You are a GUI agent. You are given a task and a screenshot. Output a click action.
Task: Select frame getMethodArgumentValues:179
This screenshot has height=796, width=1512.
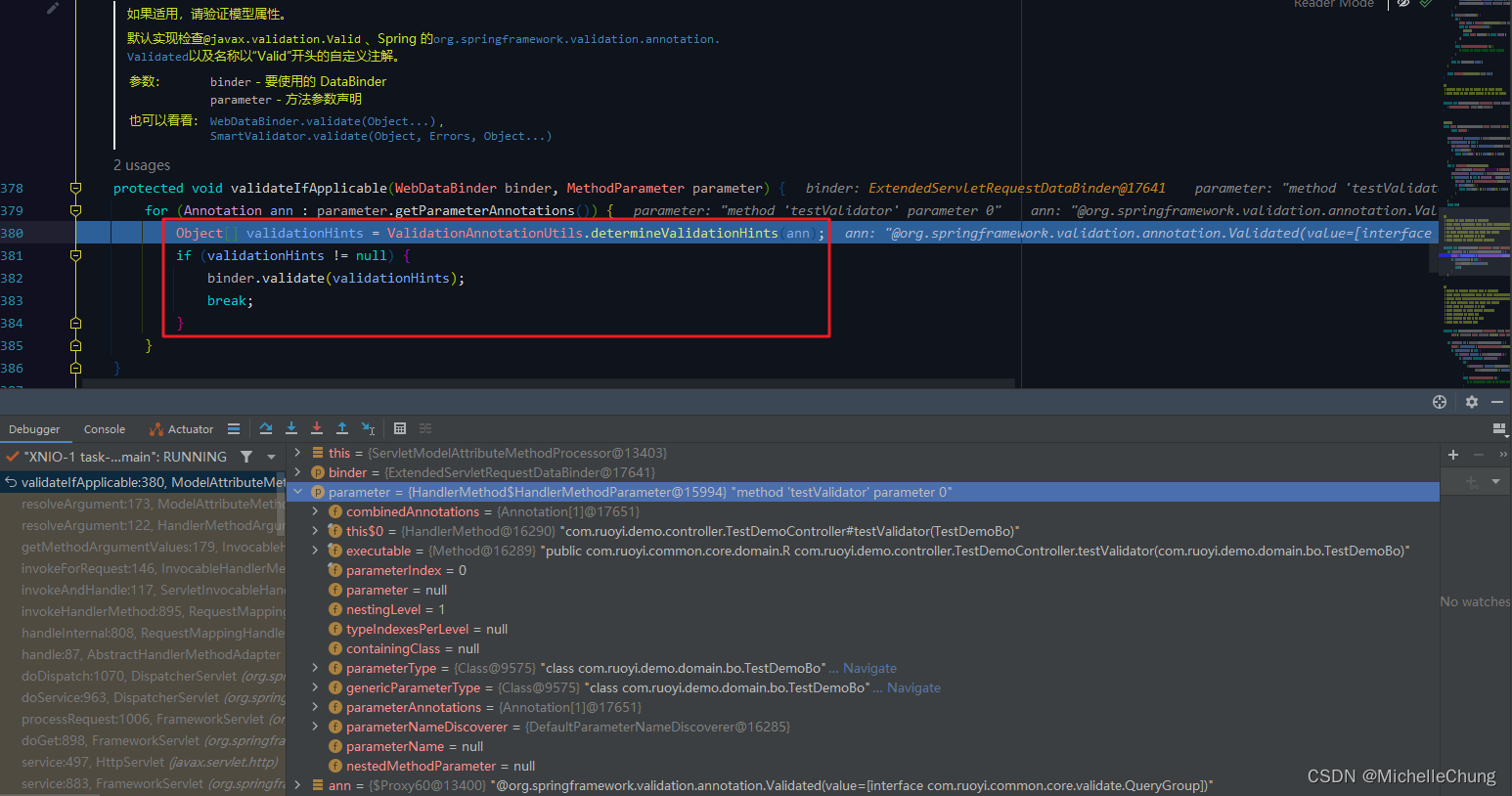143,547
